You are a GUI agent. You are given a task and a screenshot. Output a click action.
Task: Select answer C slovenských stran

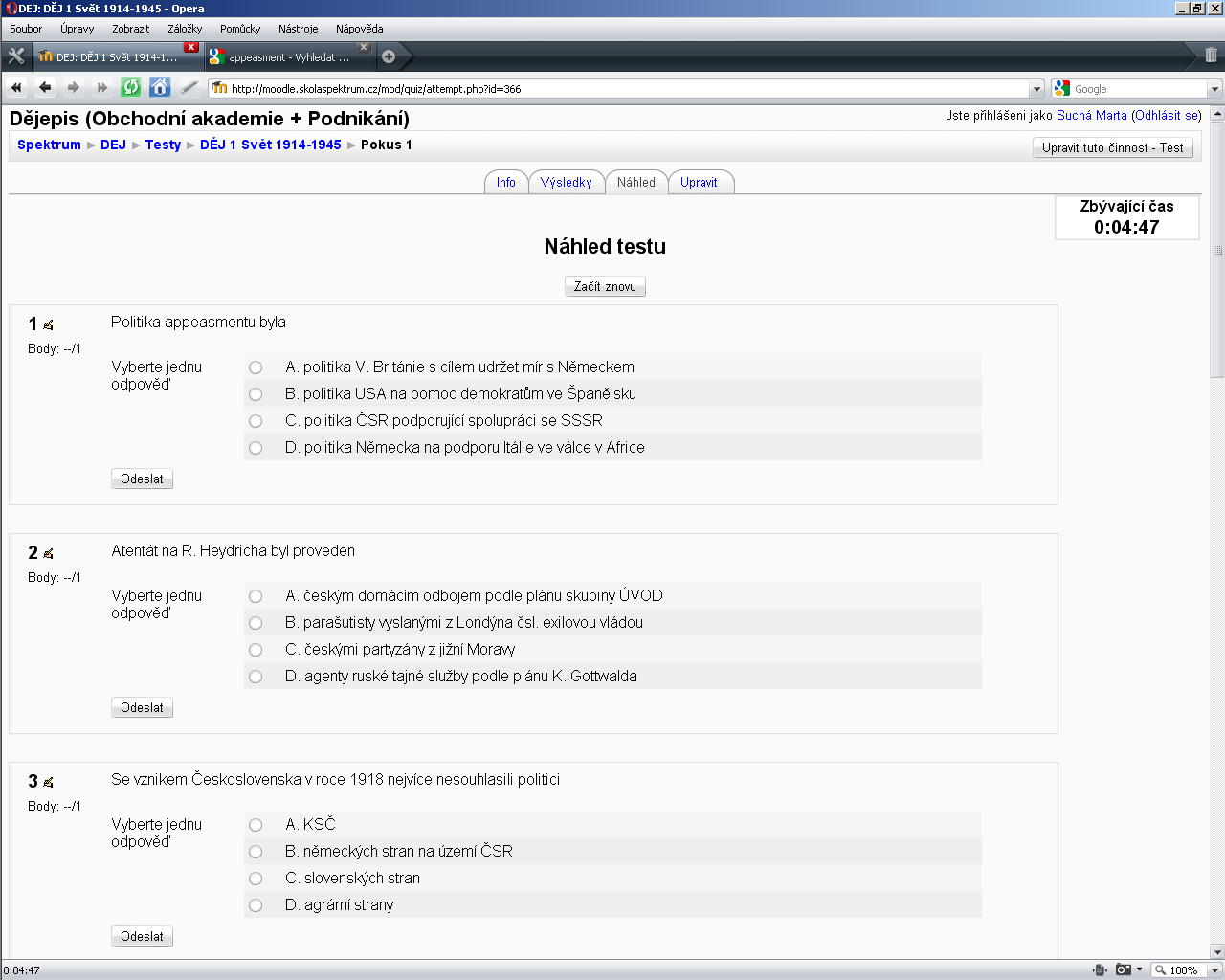256,879
